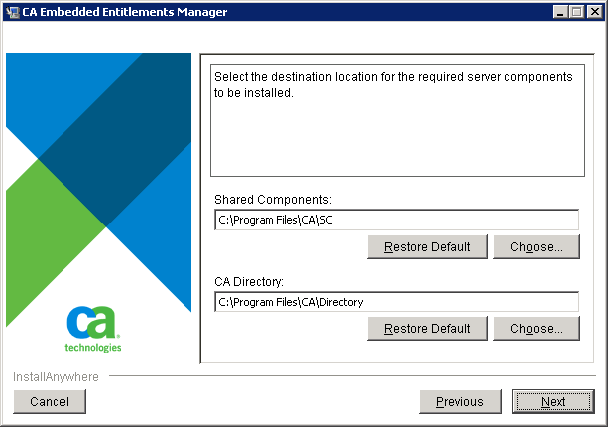Close the CA Embedded Entitlements Manager window

pyautogui.click(x=592, y=12)
